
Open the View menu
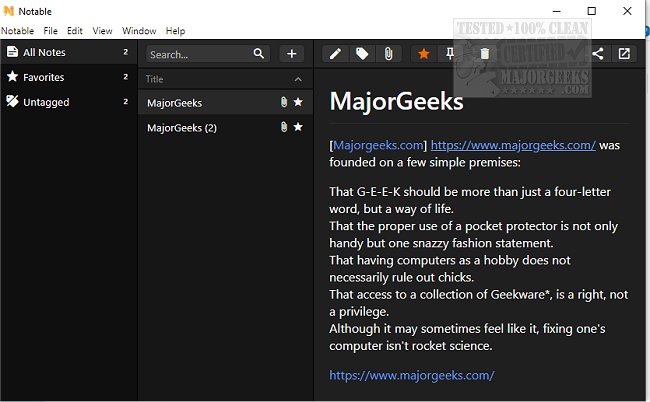[x=102, y=31]
